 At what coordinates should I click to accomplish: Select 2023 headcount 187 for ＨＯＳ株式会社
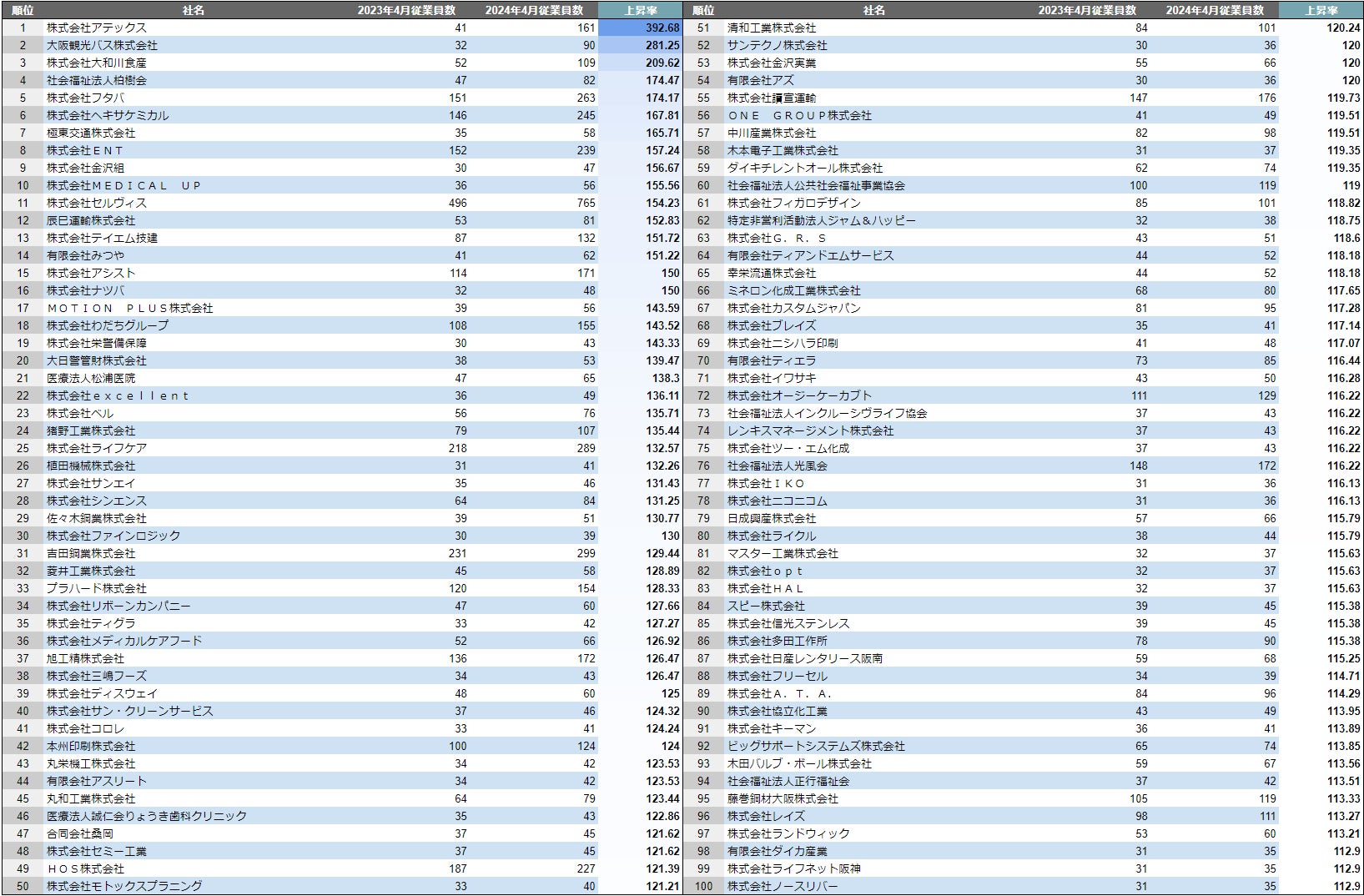(457, 868)
